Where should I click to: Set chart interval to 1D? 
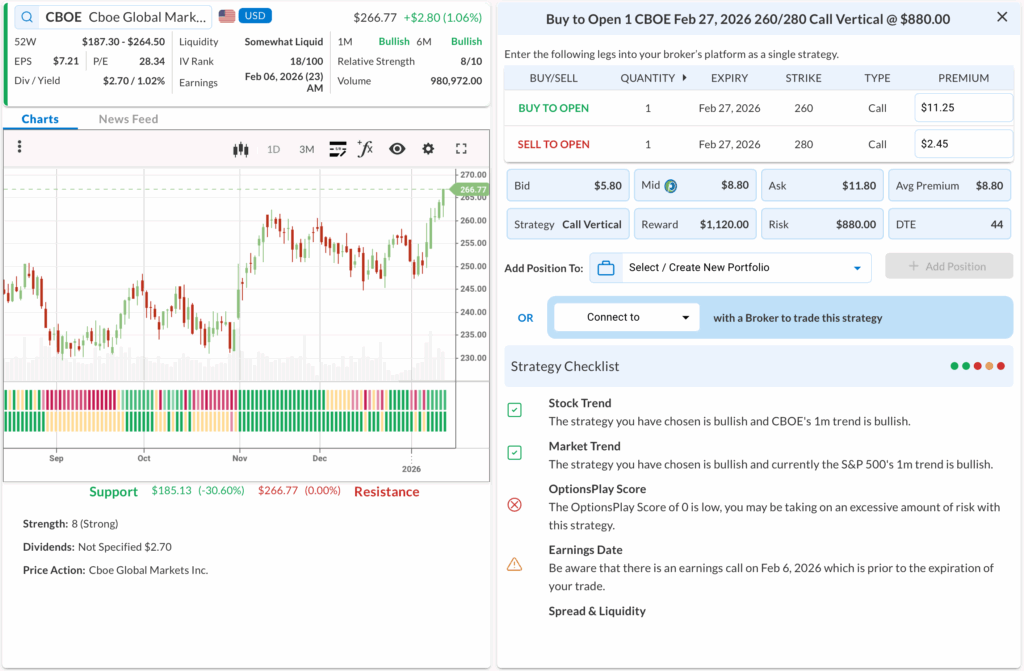click(x=273, y=149)
